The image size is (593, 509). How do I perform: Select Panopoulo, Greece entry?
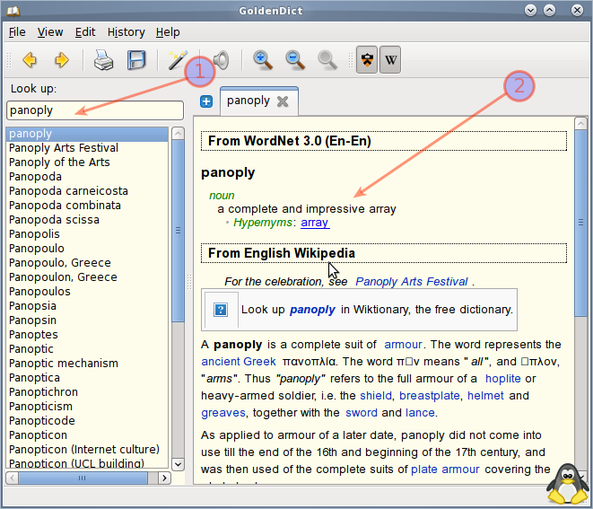(87, 263)
